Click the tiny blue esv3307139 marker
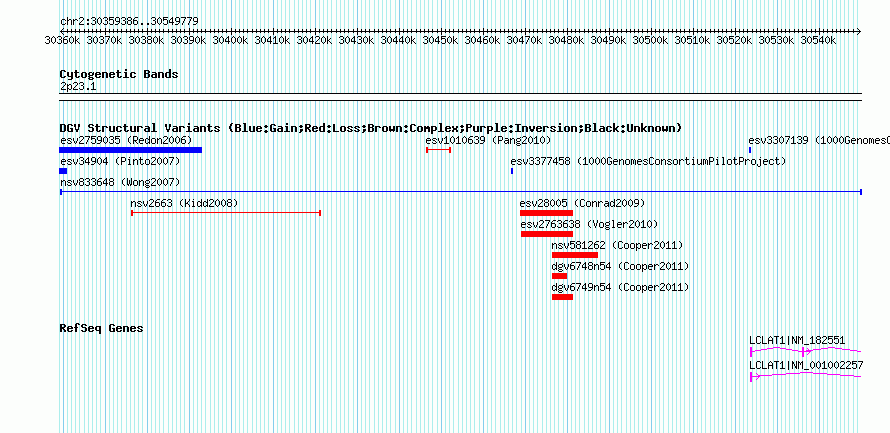The height and width of the screenshot is (433, 890). tap(750, 150)
